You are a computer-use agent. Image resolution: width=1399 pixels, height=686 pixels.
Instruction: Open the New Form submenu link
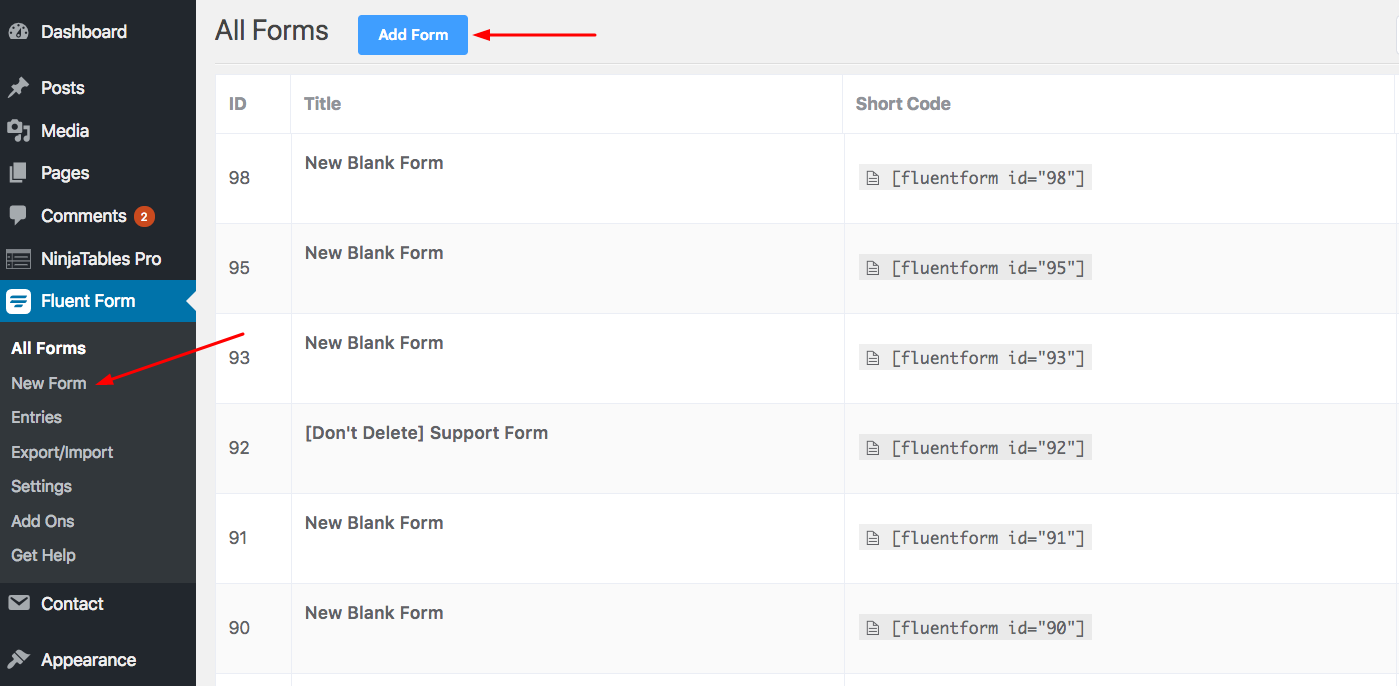coord(49,383)
